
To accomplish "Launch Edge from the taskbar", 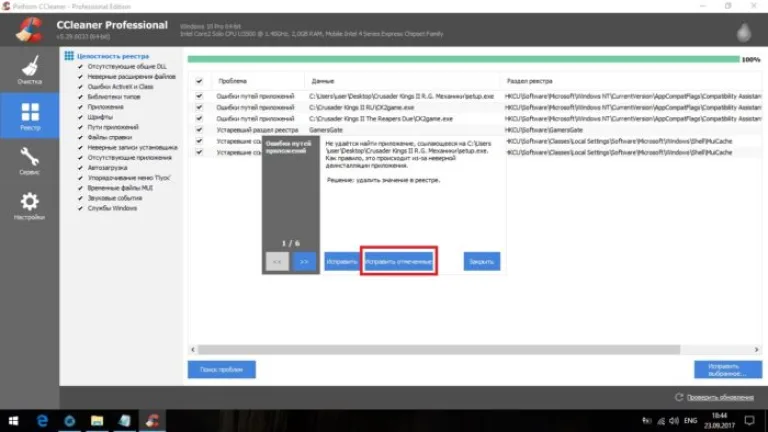I will (x=42, y=421).
